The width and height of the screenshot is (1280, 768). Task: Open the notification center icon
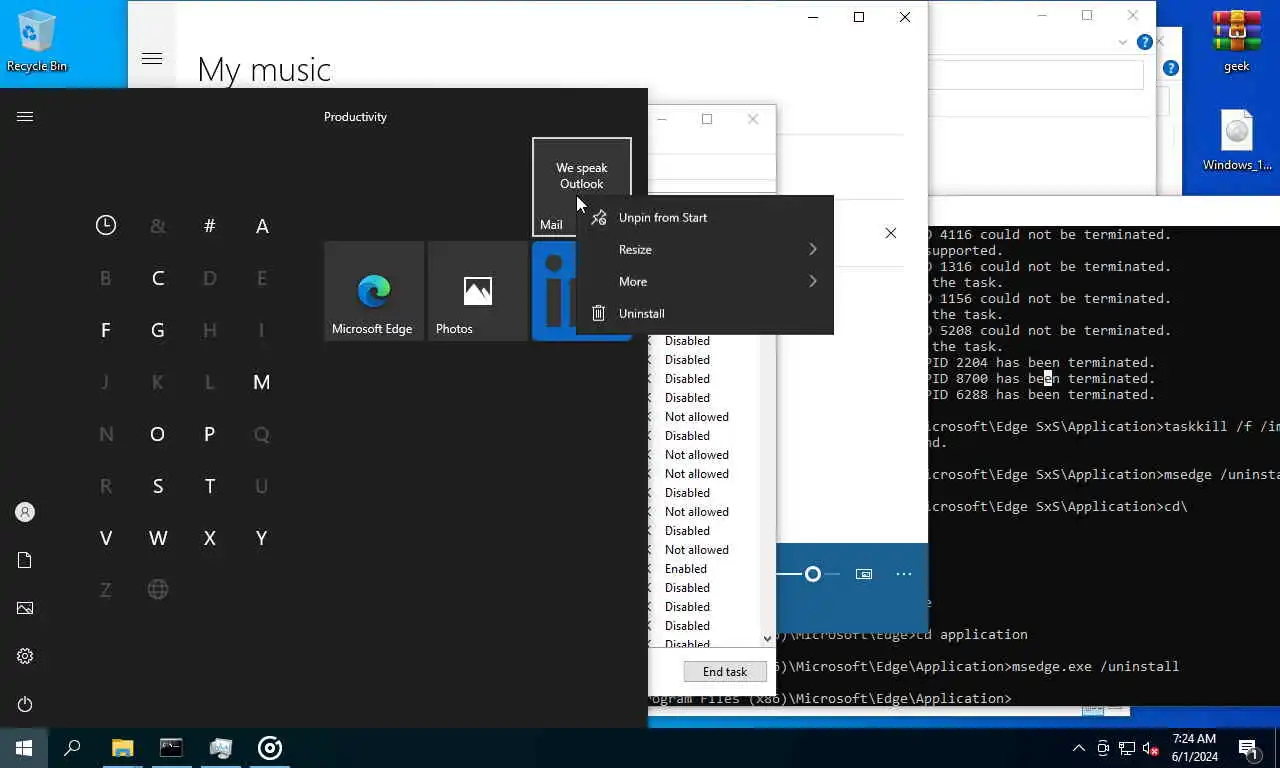[x=1248, y=748]
